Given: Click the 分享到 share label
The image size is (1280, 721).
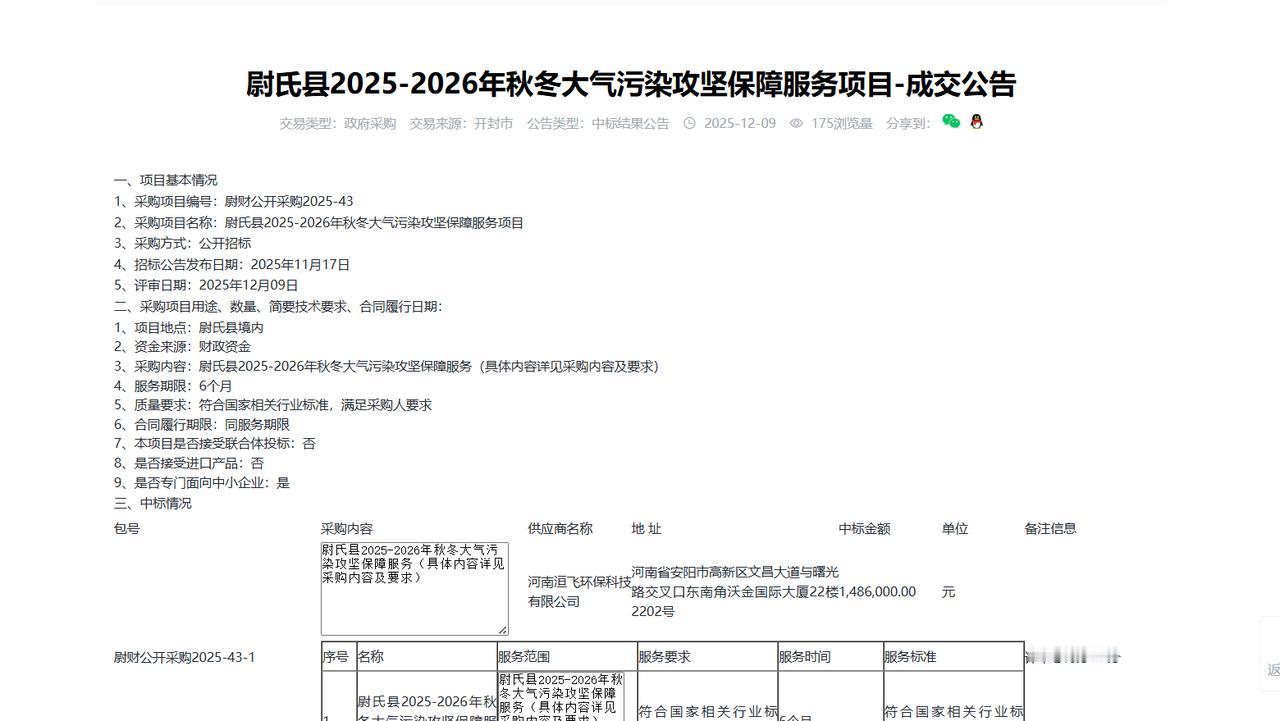Looking at the screenshot, I should 906,123.
